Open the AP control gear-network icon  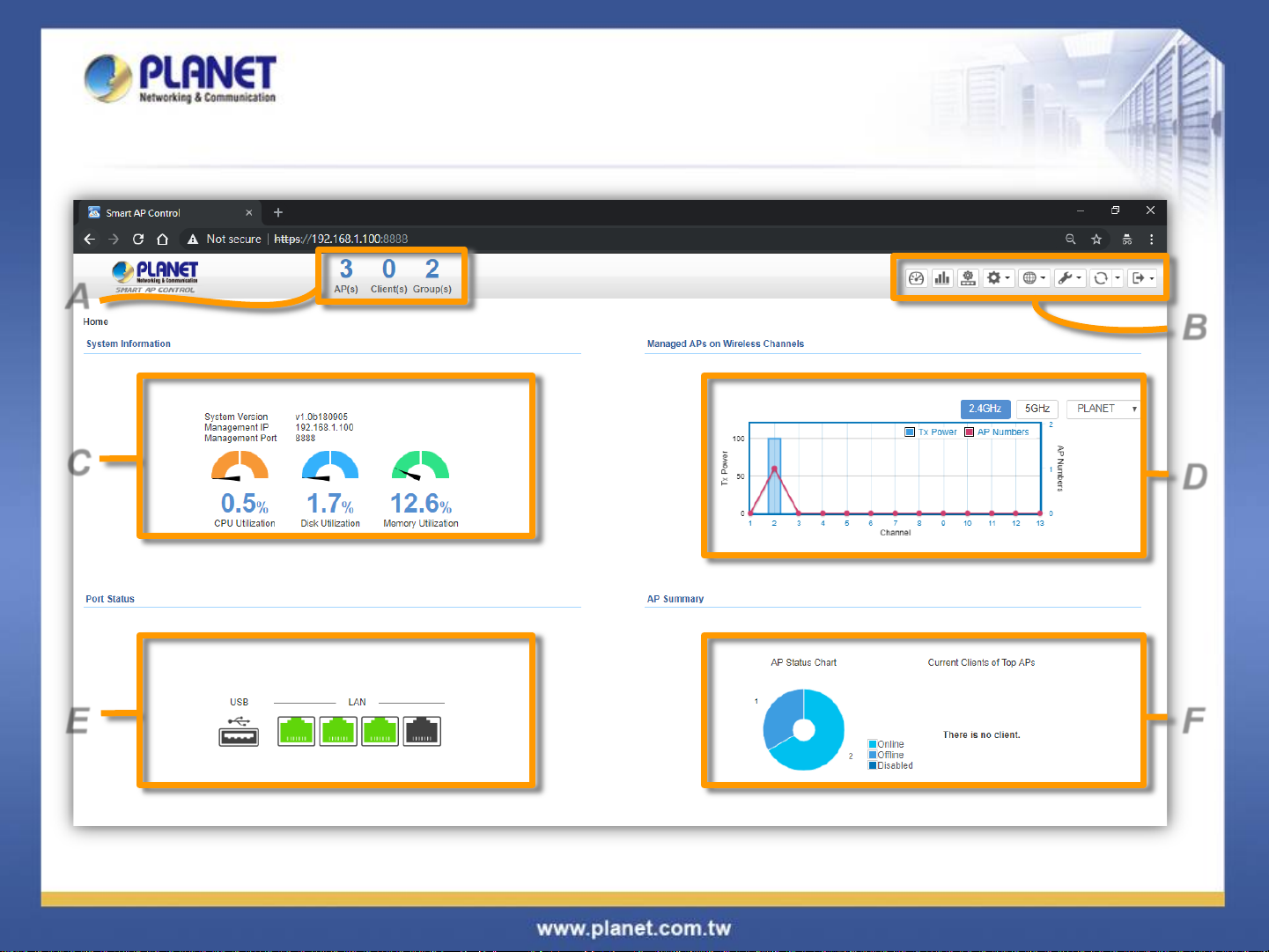pos(968,278)
